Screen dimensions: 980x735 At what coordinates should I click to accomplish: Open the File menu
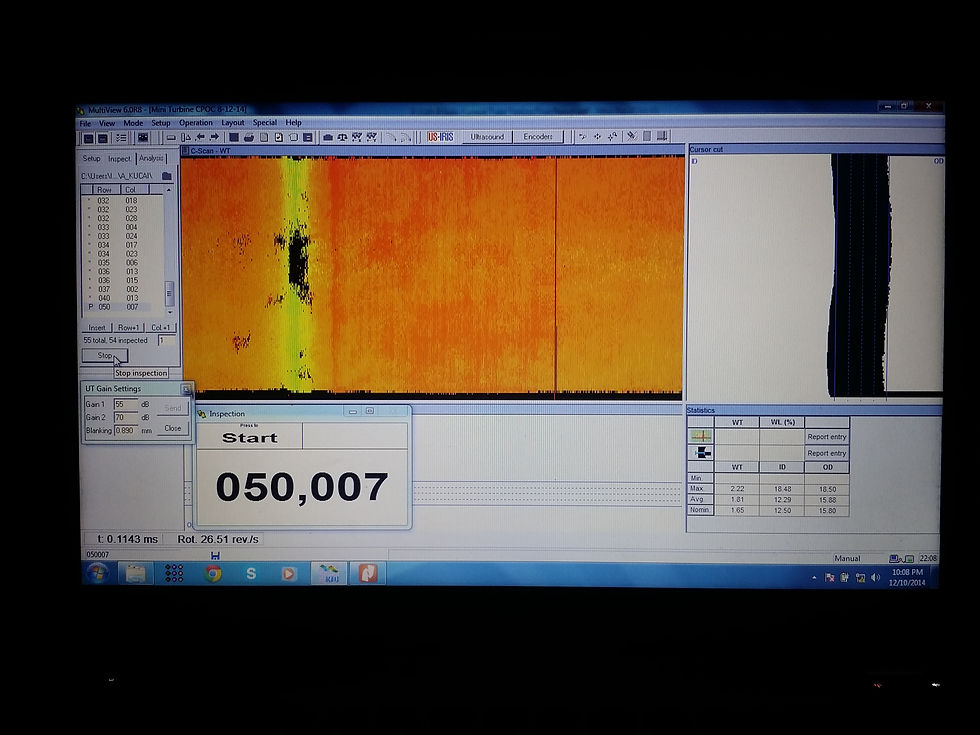coord(86,123)
